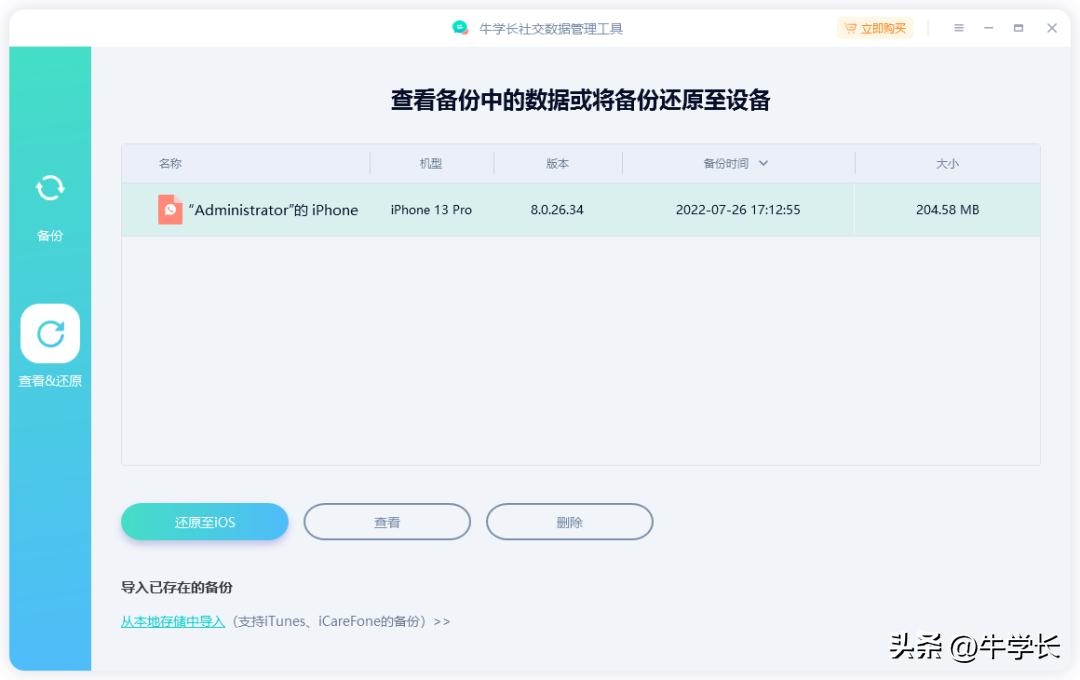Click the 删除 button
This screenshot has width=1080, height=680.
point(570,521)
